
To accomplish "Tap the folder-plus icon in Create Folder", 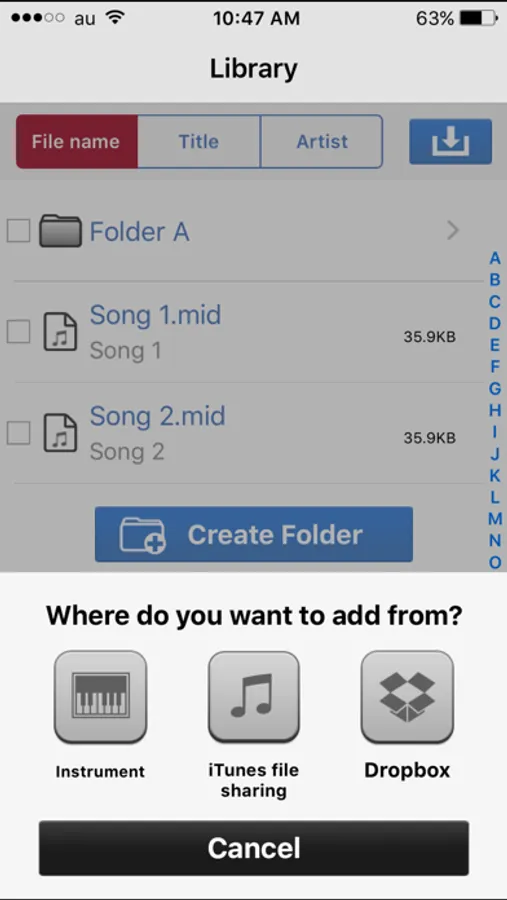I will click(x=142, y=535).
